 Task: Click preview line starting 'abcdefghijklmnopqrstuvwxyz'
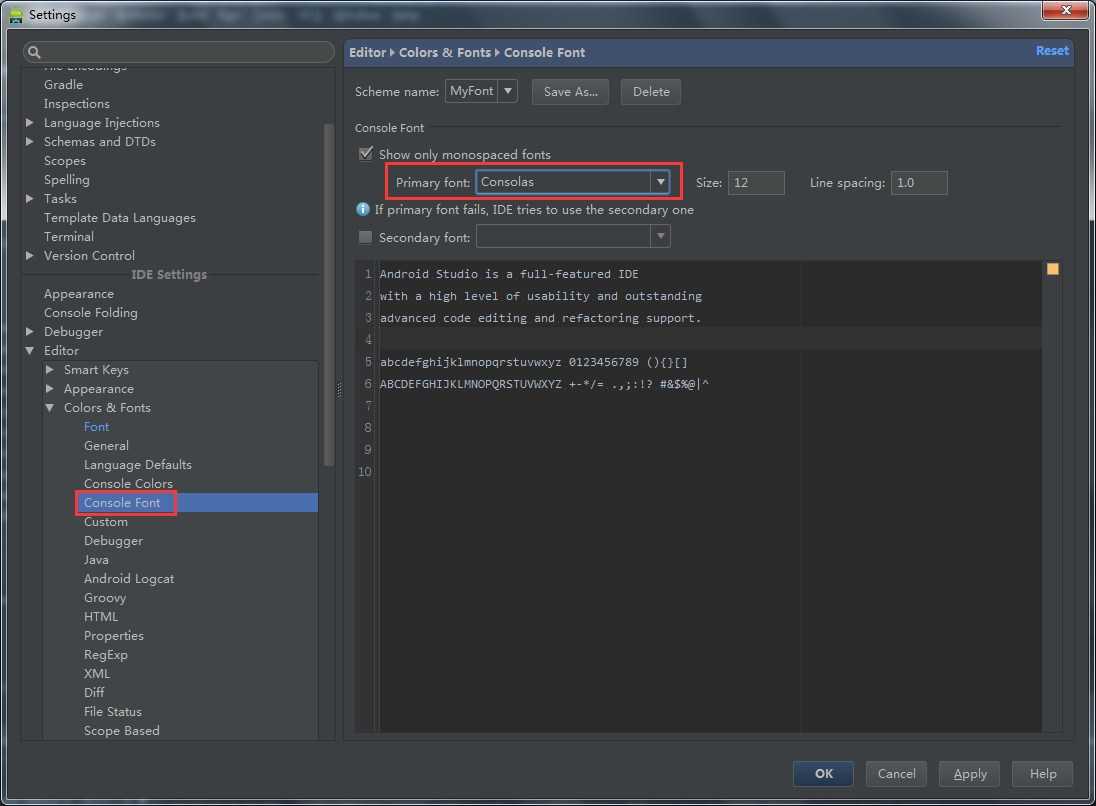(x=533, y=362)
